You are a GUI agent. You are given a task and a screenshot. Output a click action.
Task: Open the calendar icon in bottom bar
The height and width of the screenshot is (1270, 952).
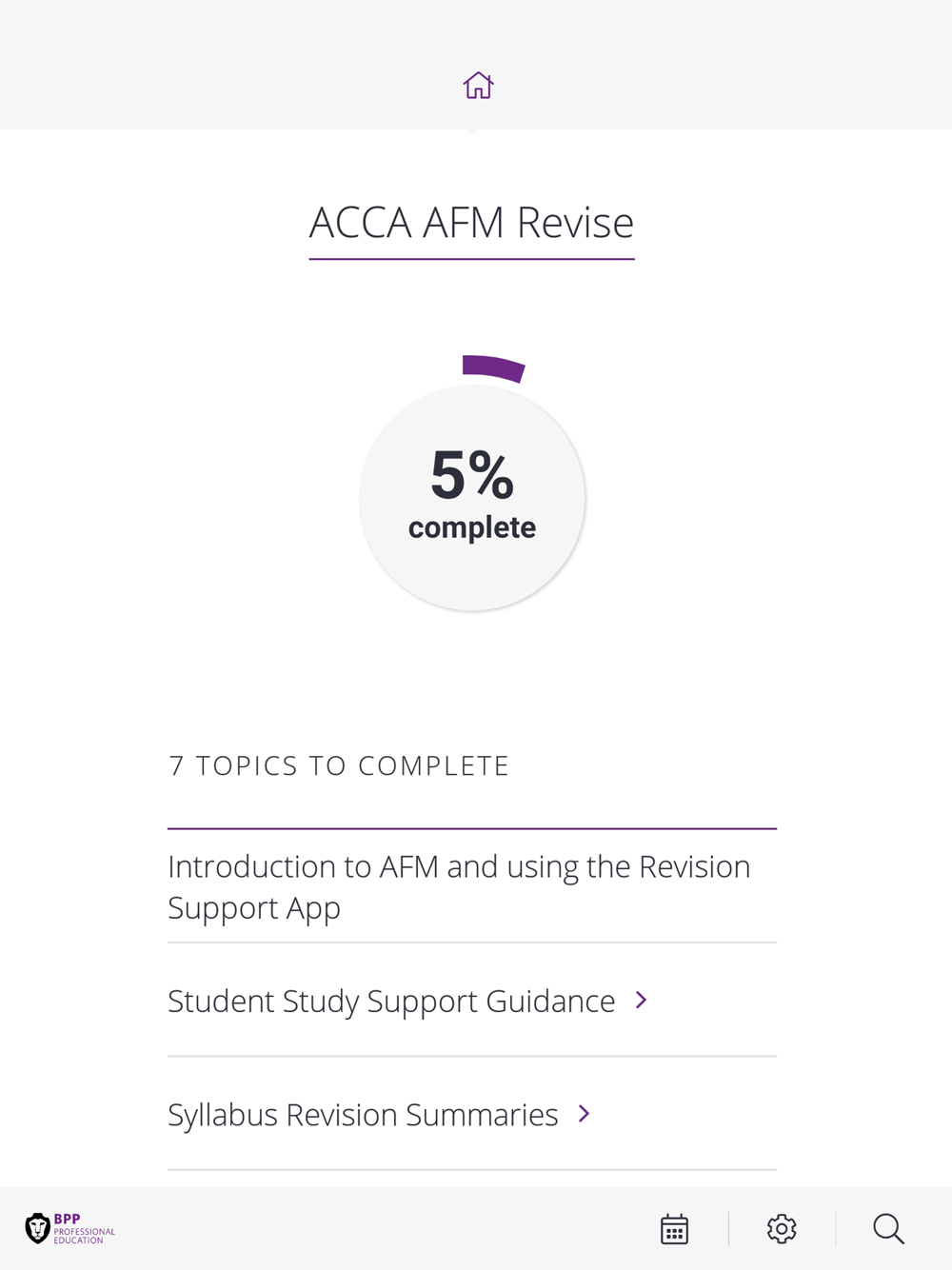click(674, 1229)
